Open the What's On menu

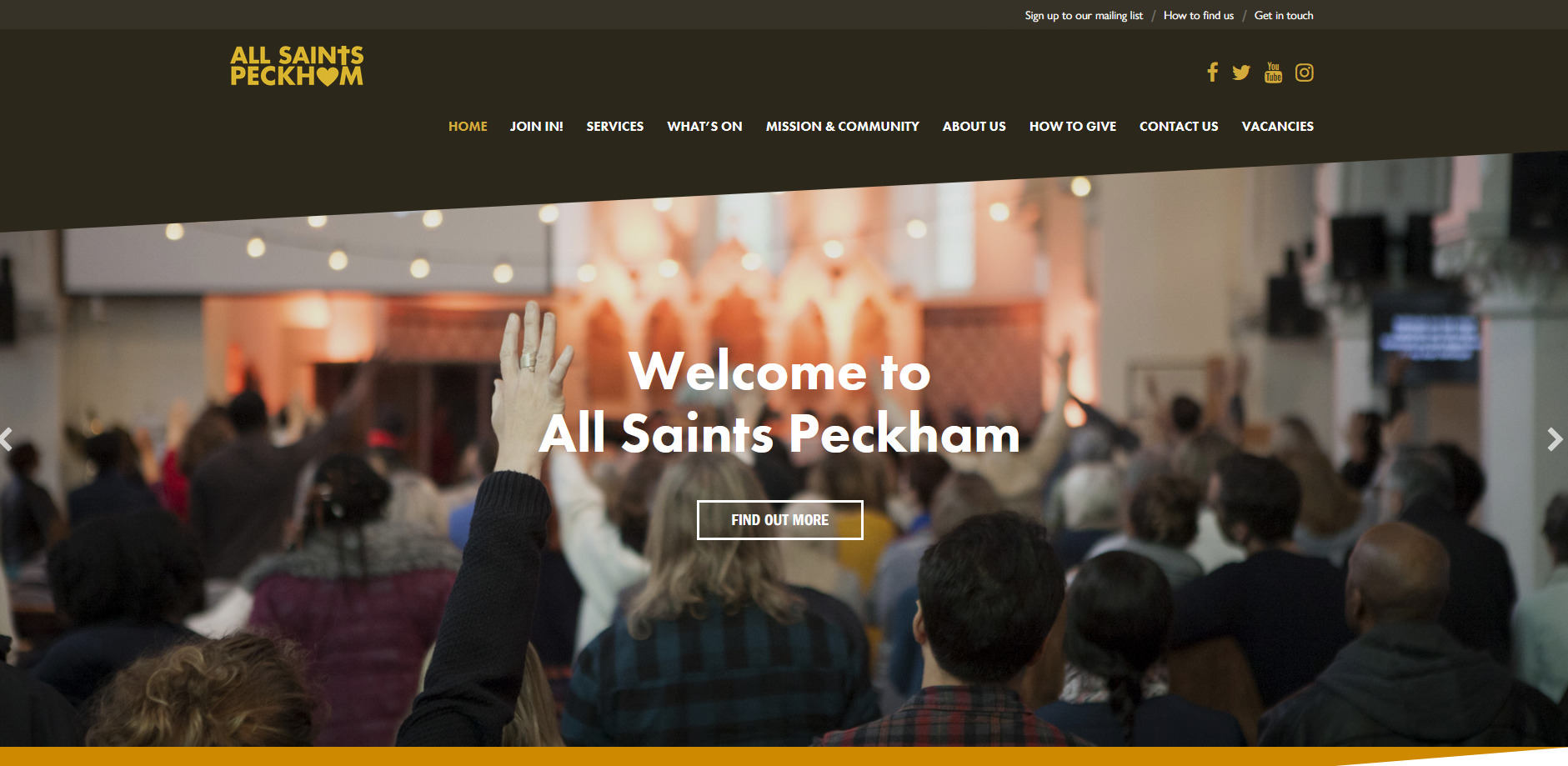coord(704,126)
